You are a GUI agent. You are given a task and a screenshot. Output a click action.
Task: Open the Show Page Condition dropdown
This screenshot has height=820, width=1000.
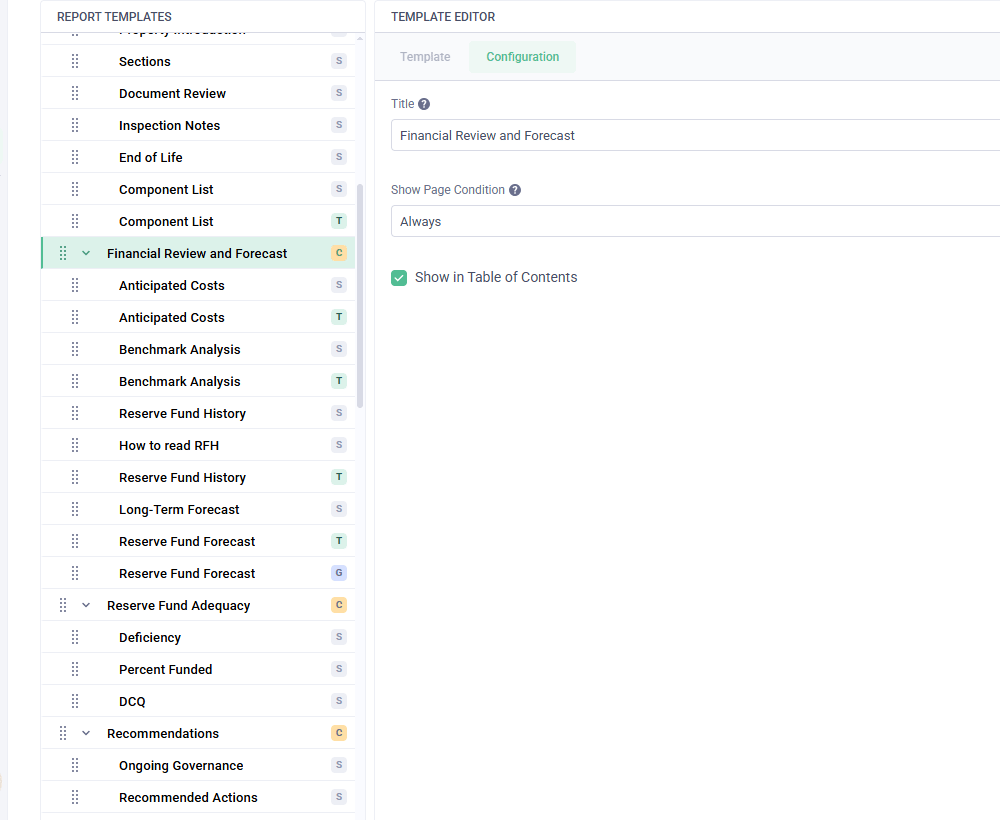coord(695,221)
